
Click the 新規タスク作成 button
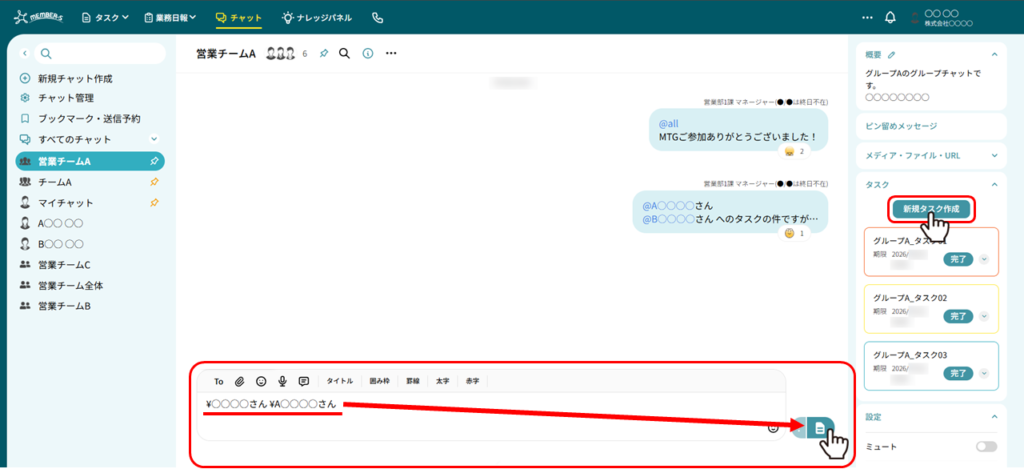(931, 210)
